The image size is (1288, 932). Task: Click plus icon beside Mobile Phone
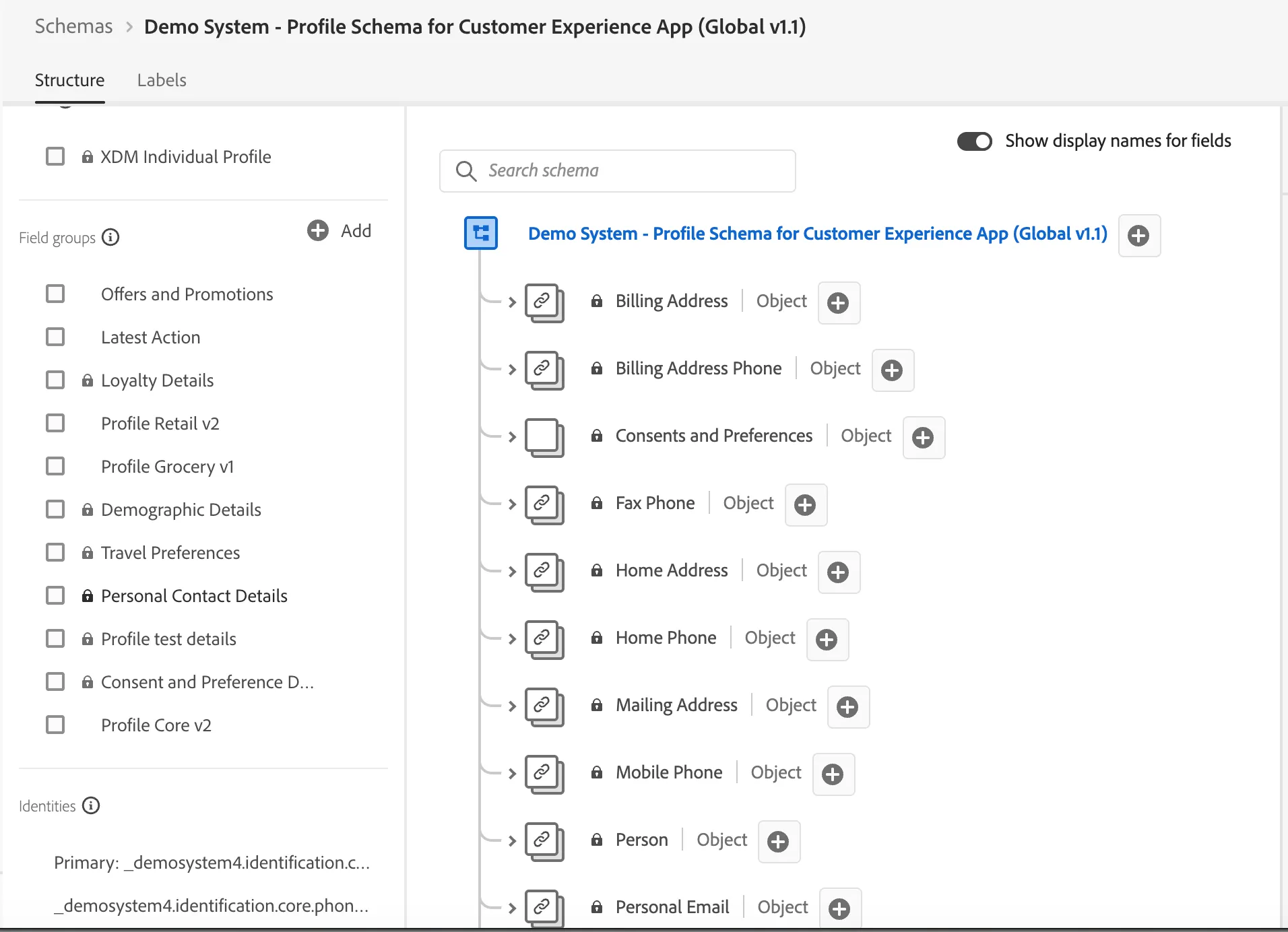pyautogui.click(x=833, y=774)
